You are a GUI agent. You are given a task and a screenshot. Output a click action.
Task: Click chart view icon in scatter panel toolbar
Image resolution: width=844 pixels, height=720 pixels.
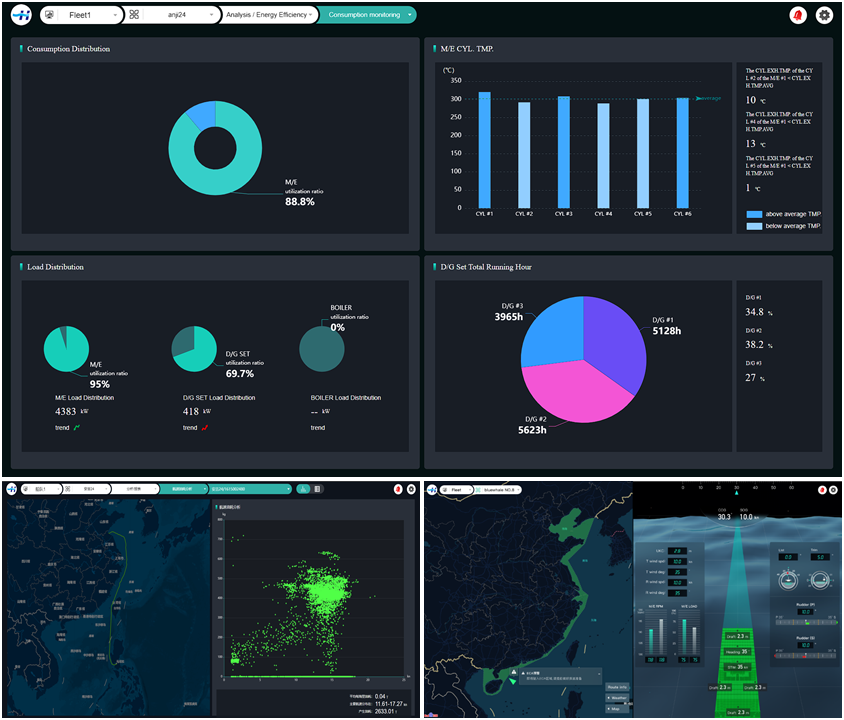303,489
